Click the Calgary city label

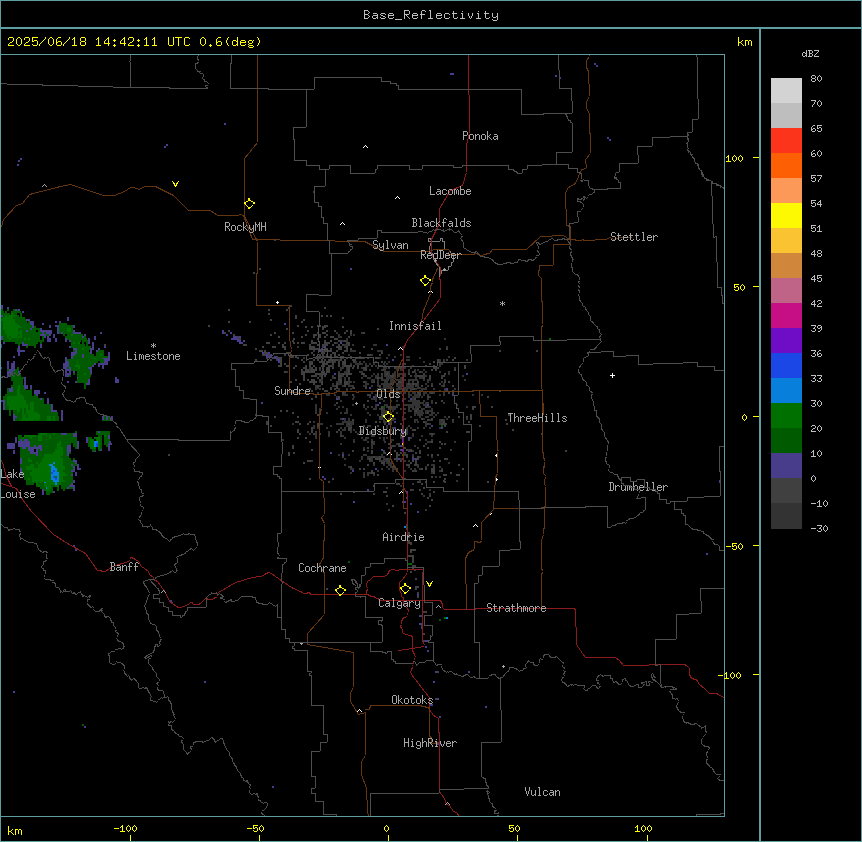(399, 603)
